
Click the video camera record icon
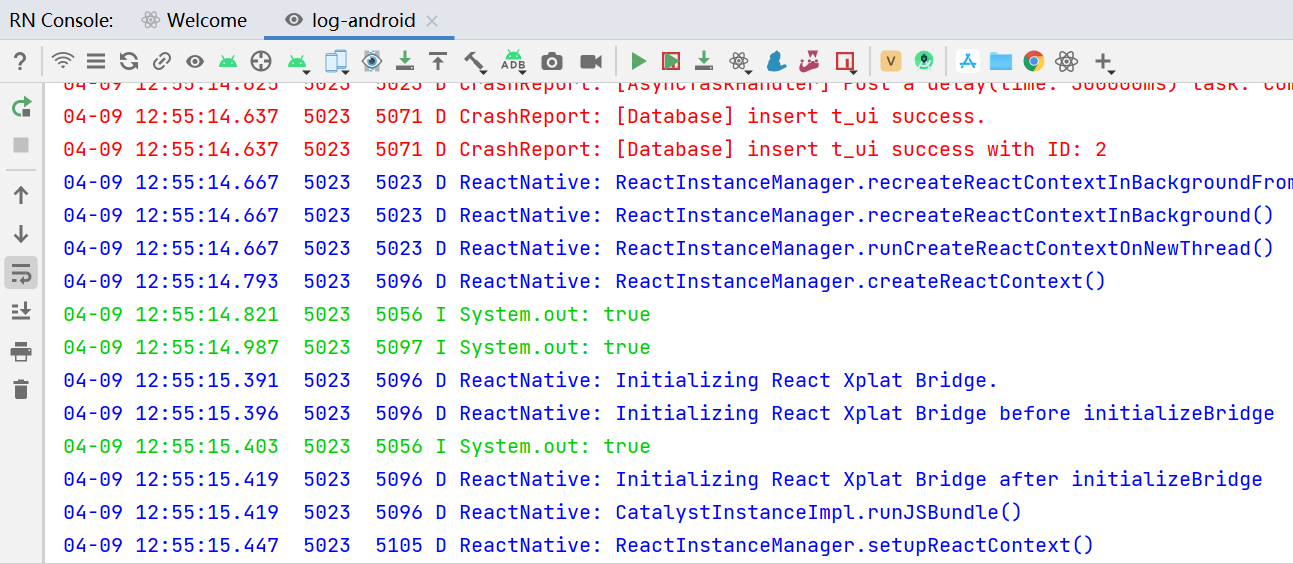[x=591, y=61]
